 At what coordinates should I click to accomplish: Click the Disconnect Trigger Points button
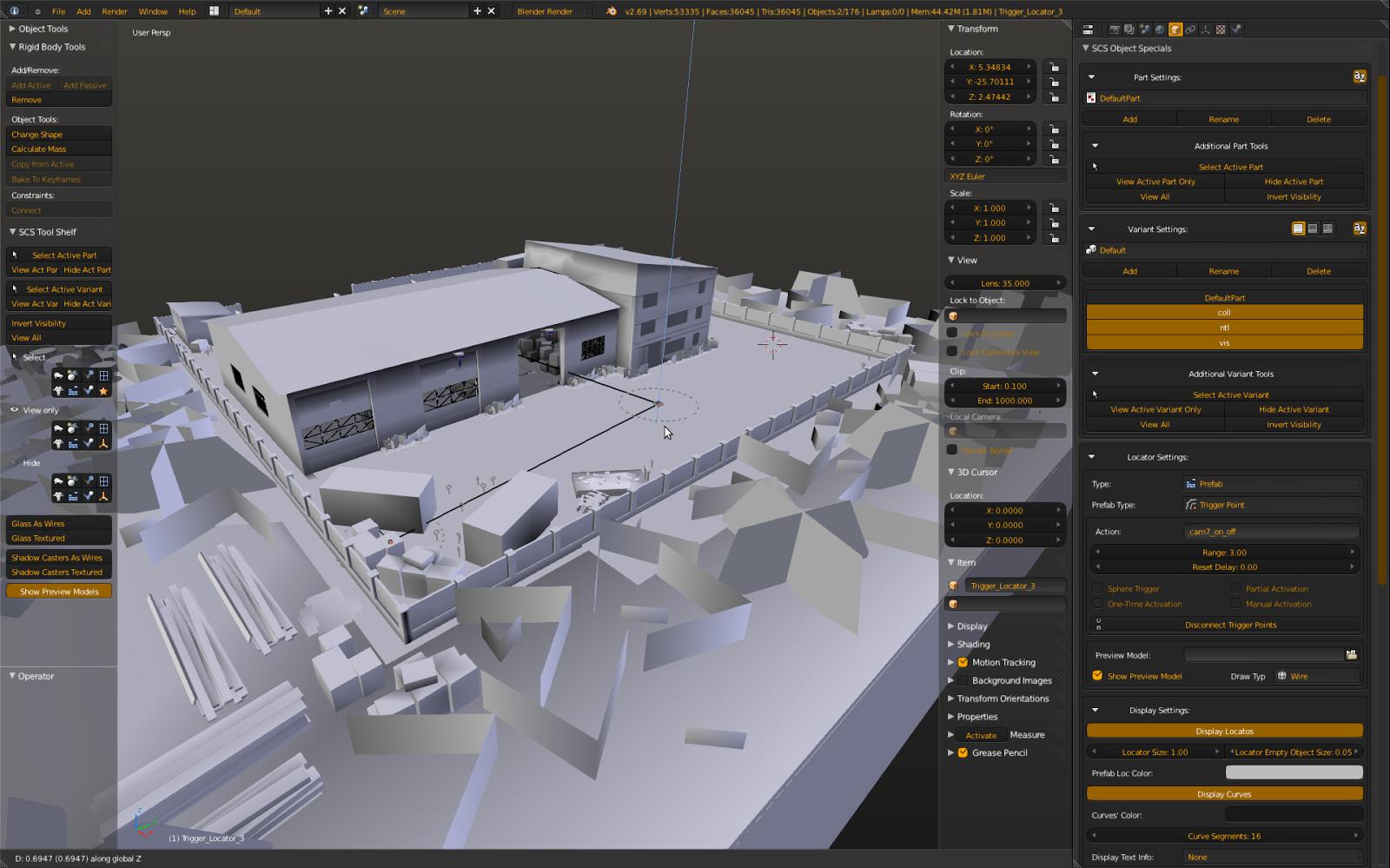[x=1230, y=625]
